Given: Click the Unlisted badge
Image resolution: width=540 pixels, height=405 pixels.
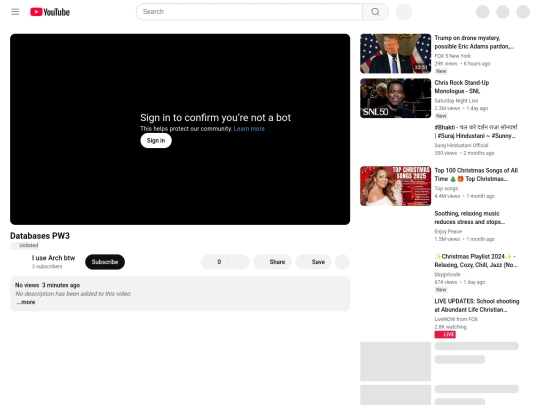Looking at the screenshot, I should [x=25, y=246].
